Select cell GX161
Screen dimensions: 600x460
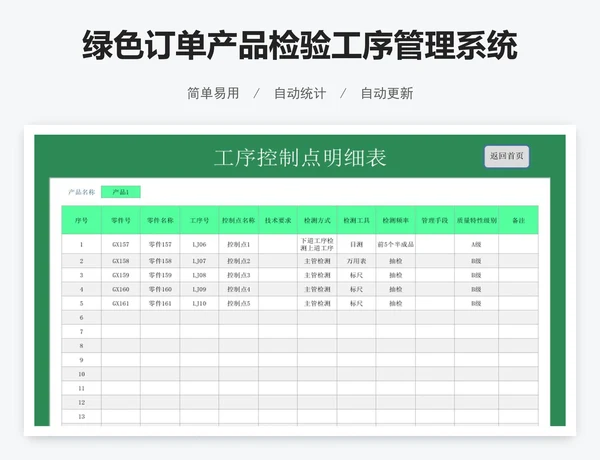[x=121, y=303]
